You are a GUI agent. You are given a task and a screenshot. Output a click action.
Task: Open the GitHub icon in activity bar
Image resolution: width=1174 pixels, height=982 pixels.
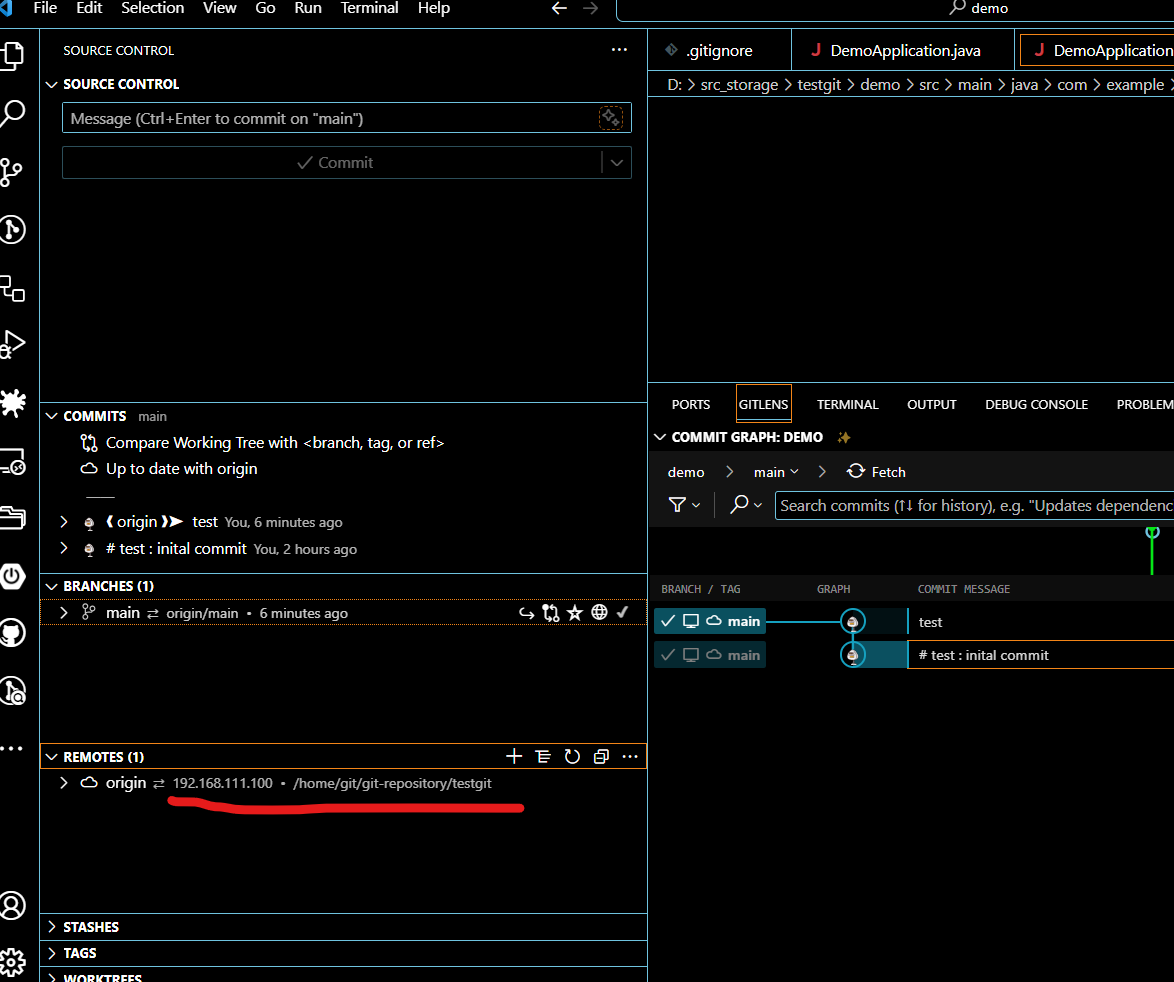coord(13,633)
